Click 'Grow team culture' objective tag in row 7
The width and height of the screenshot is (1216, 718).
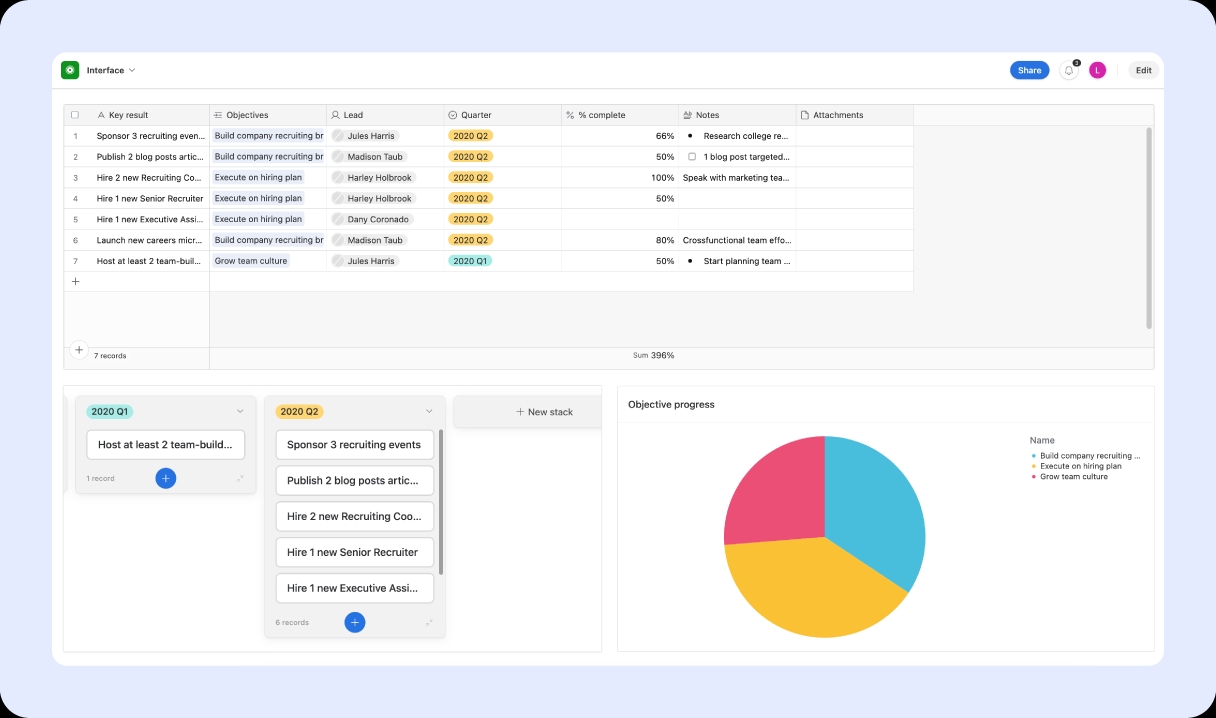pos(251,261)
